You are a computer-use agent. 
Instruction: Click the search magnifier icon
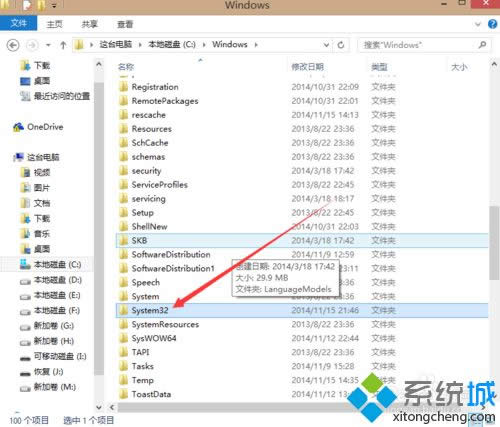pos(482,45)
